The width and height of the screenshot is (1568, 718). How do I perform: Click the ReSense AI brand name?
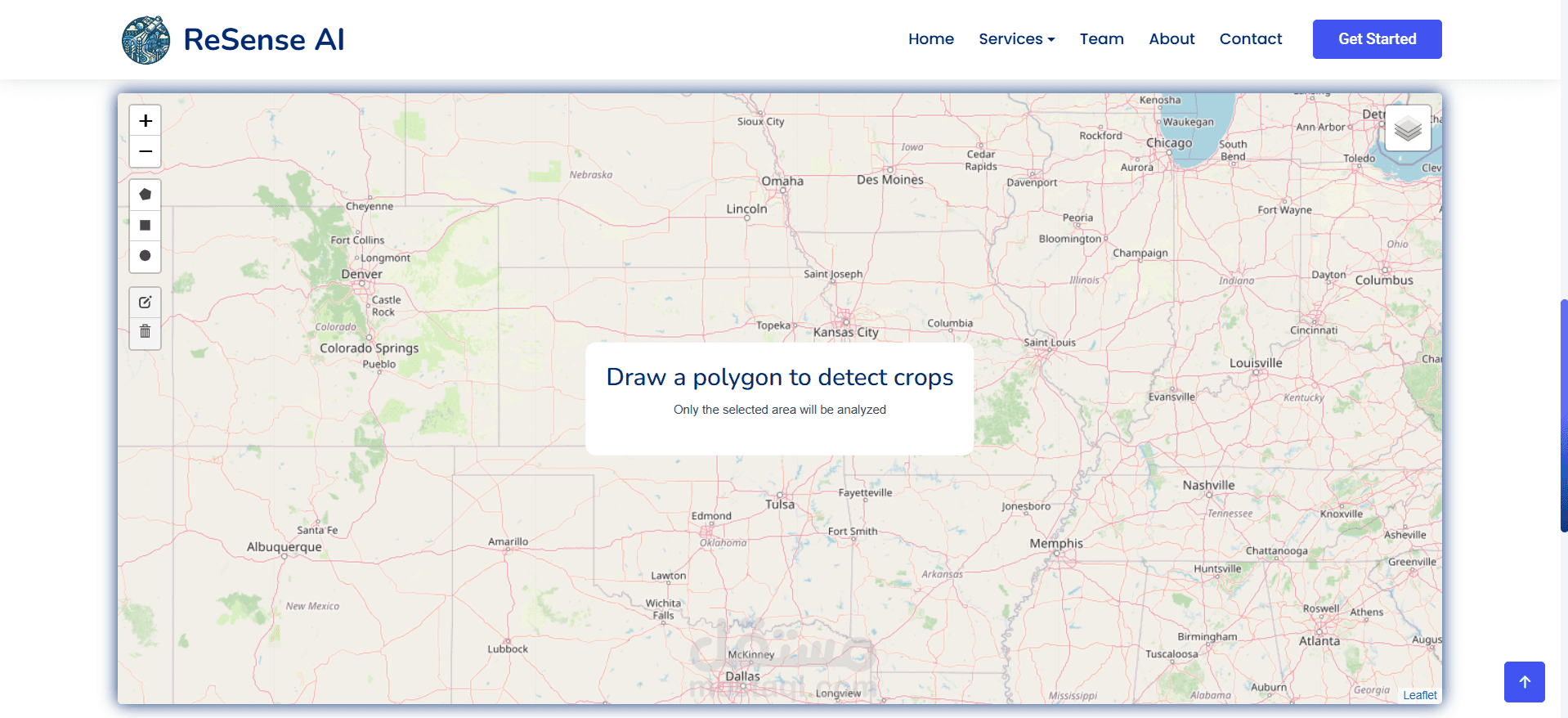[264, 39]
